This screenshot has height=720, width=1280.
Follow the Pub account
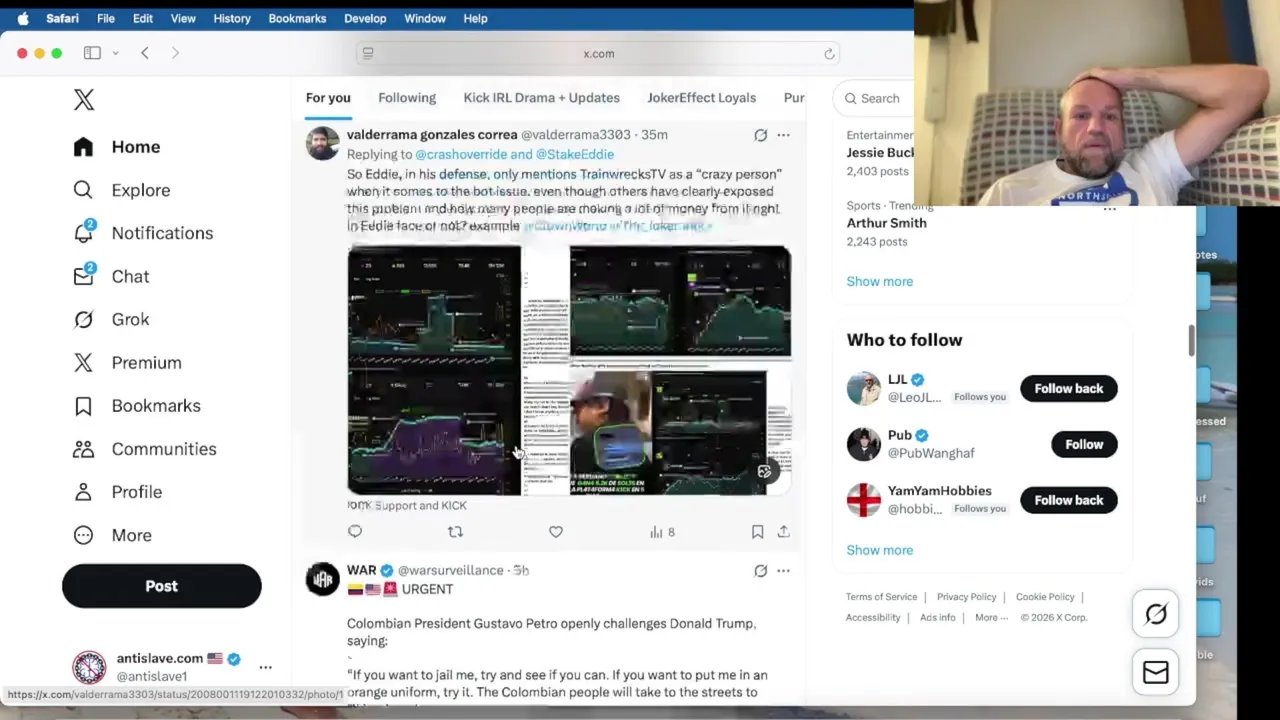(x=1084, y=444)
